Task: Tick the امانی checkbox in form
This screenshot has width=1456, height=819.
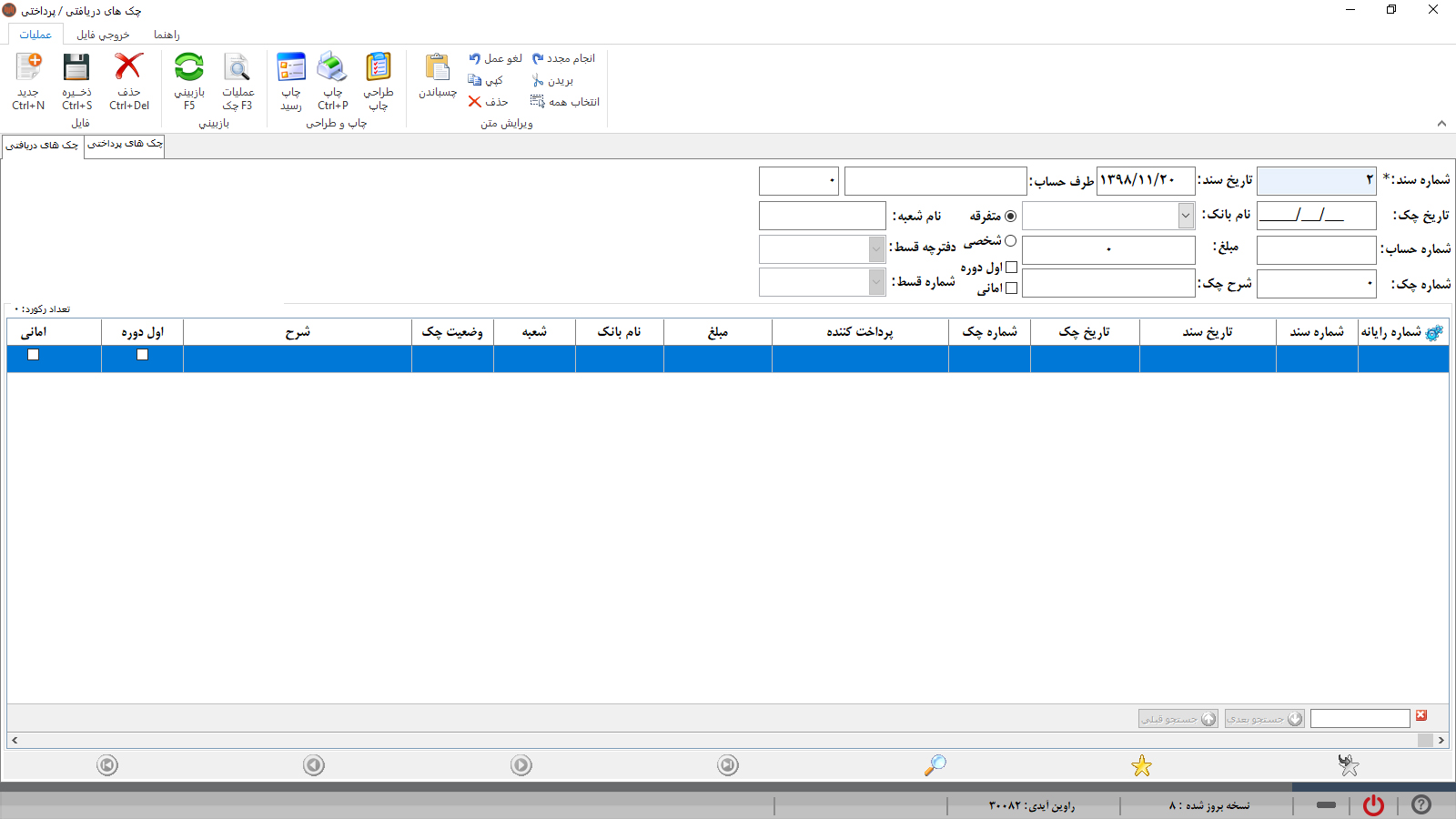Action: [1011, 288]
